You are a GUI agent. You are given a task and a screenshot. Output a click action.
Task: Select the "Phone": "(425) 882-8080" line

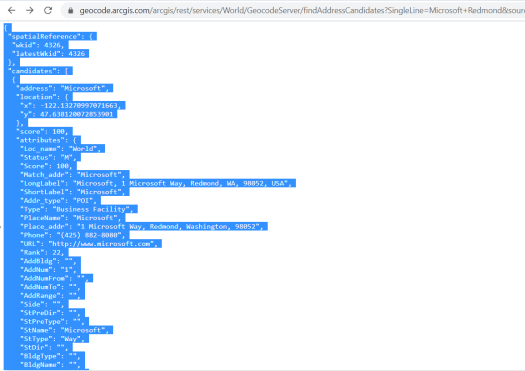[x=74, y=235]
